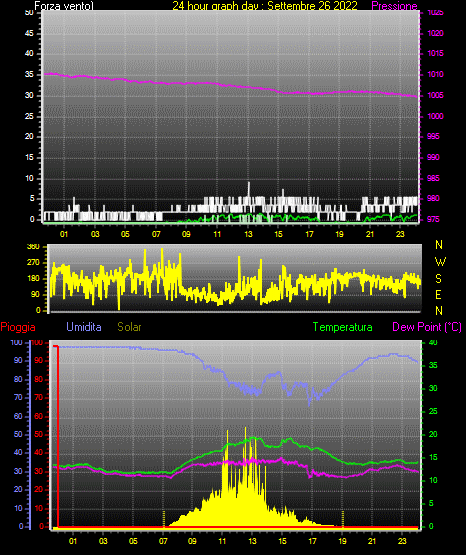Image resolution: width=466 pixels, height=555 pixels.
Task: Click the W compass direction label
Action: point(440,262)
